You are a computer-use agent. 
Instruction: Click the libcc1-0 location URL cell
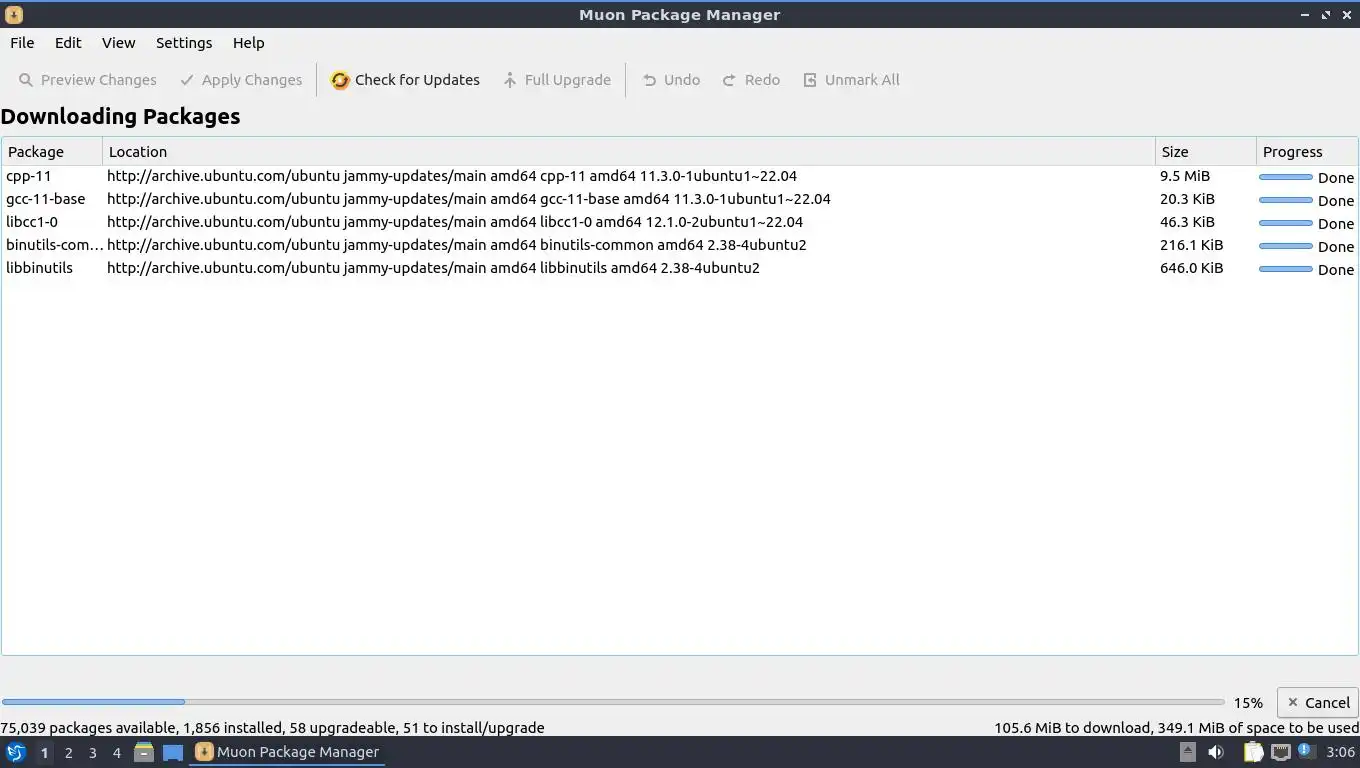(x=455, y=222)
